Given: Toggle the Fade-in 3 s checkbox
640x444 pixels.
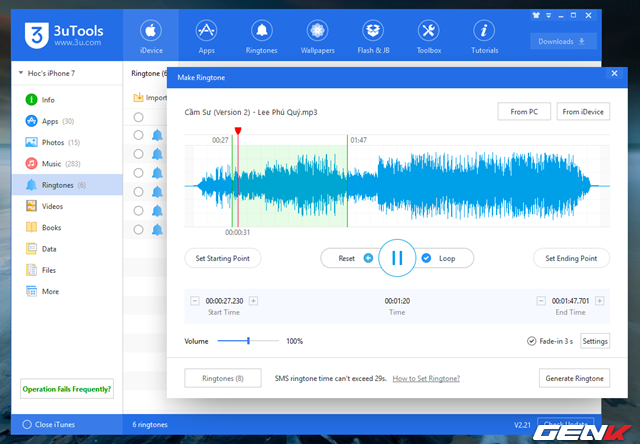Looking at the screenshot, I should coord(531,341).
